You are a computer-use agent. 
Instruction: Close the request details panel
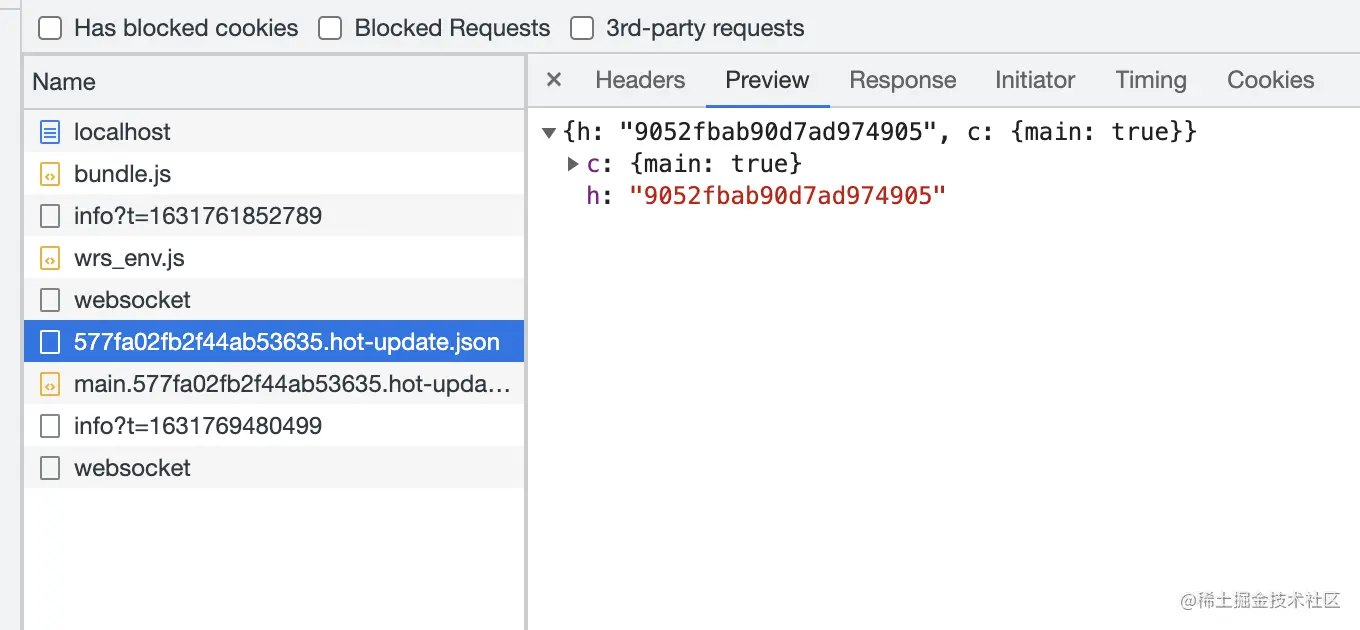(x=554, y=80)
